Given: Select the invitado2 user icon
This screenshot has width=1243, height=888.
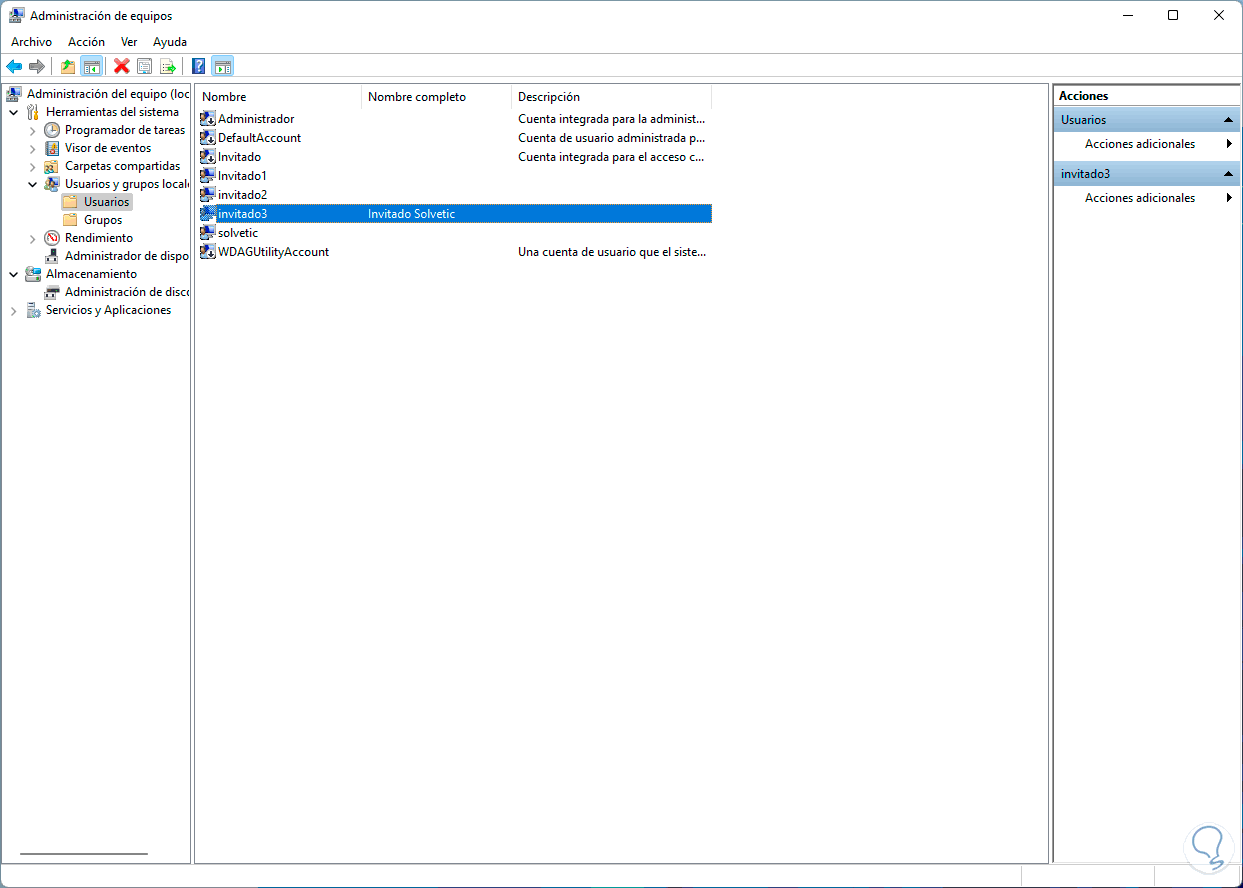Looking at the screenshot, I should pyautogui.click(x=208, y=195).
